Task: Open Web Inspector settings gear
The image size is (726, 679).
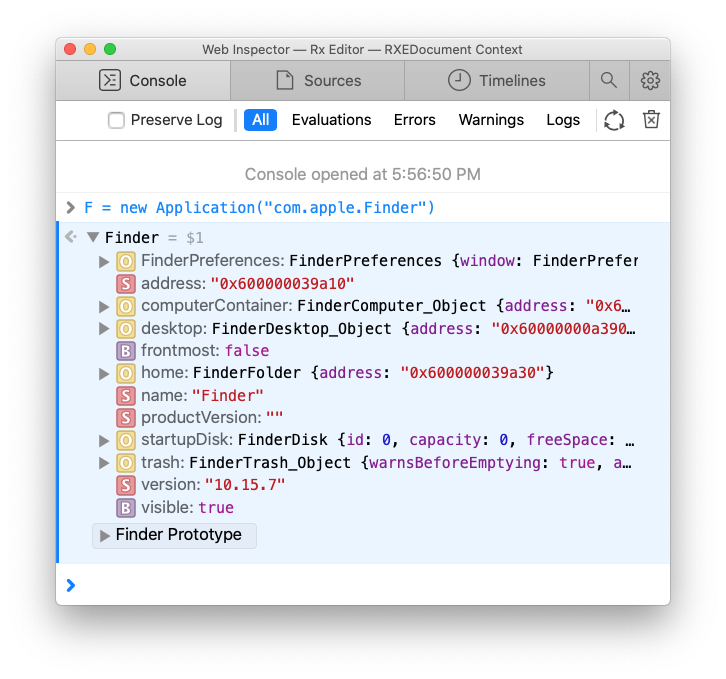Action: [650, 81]
